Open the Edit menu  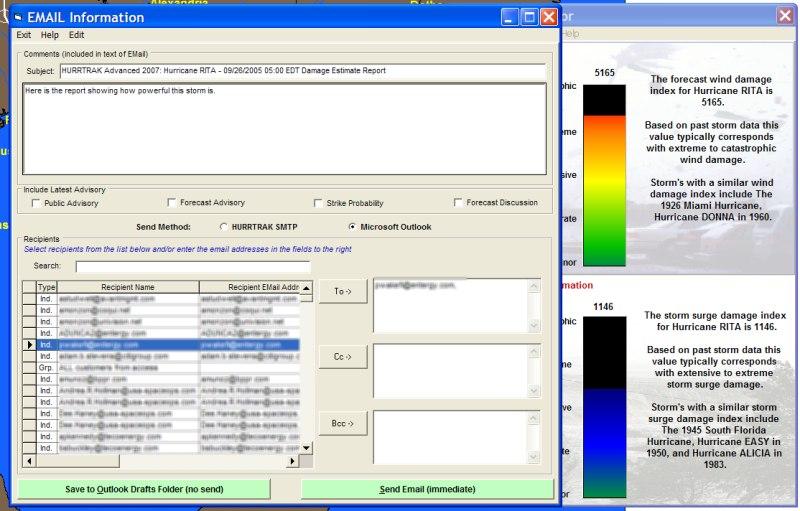pos(76,35)
